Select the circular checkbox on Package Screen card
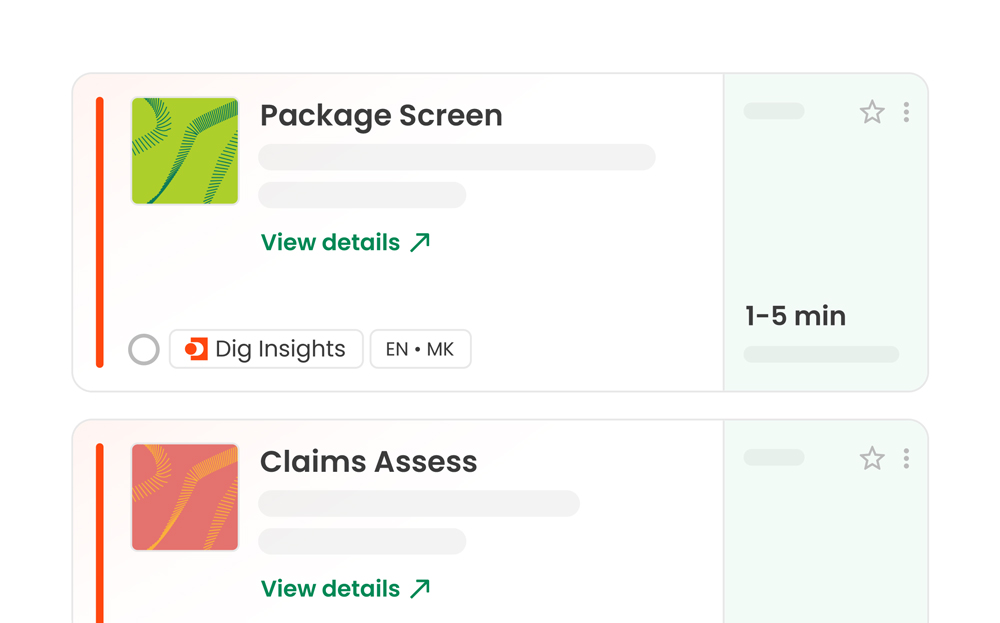This screenshot has width=1000, height=623. point(144,349)
